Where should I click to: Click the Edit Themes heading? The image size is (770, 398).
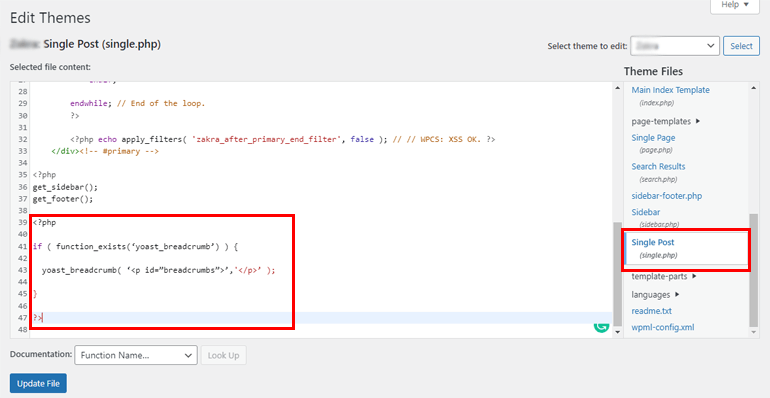coord(50,18)
